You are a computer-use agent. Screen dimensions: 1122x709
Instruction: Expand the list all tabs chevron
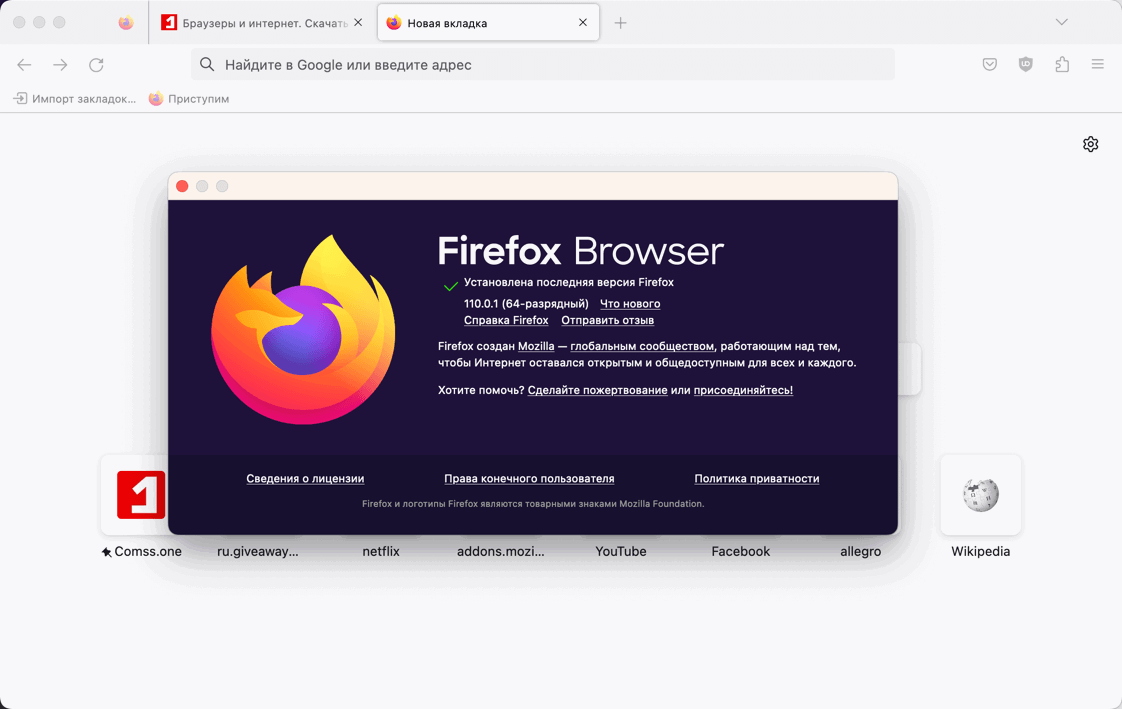pyautogui.click(x=1062, y=22)
